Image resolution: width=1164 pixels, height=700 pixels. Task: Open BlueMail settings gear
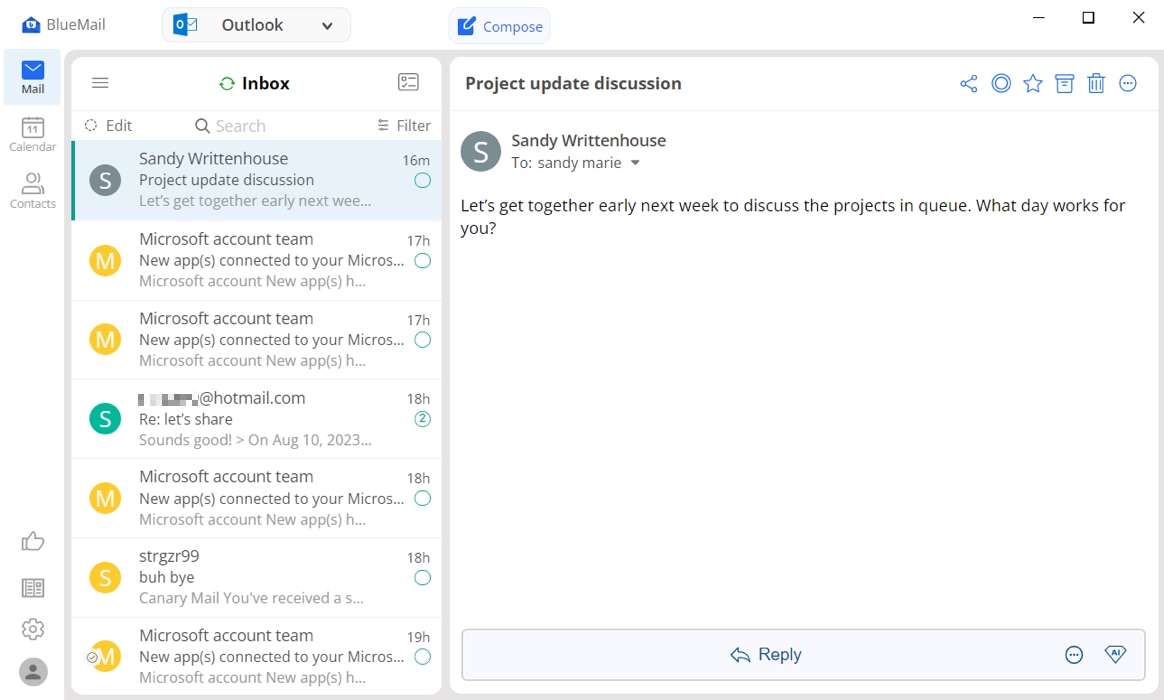pyautogui.click(x=32, y=629)
